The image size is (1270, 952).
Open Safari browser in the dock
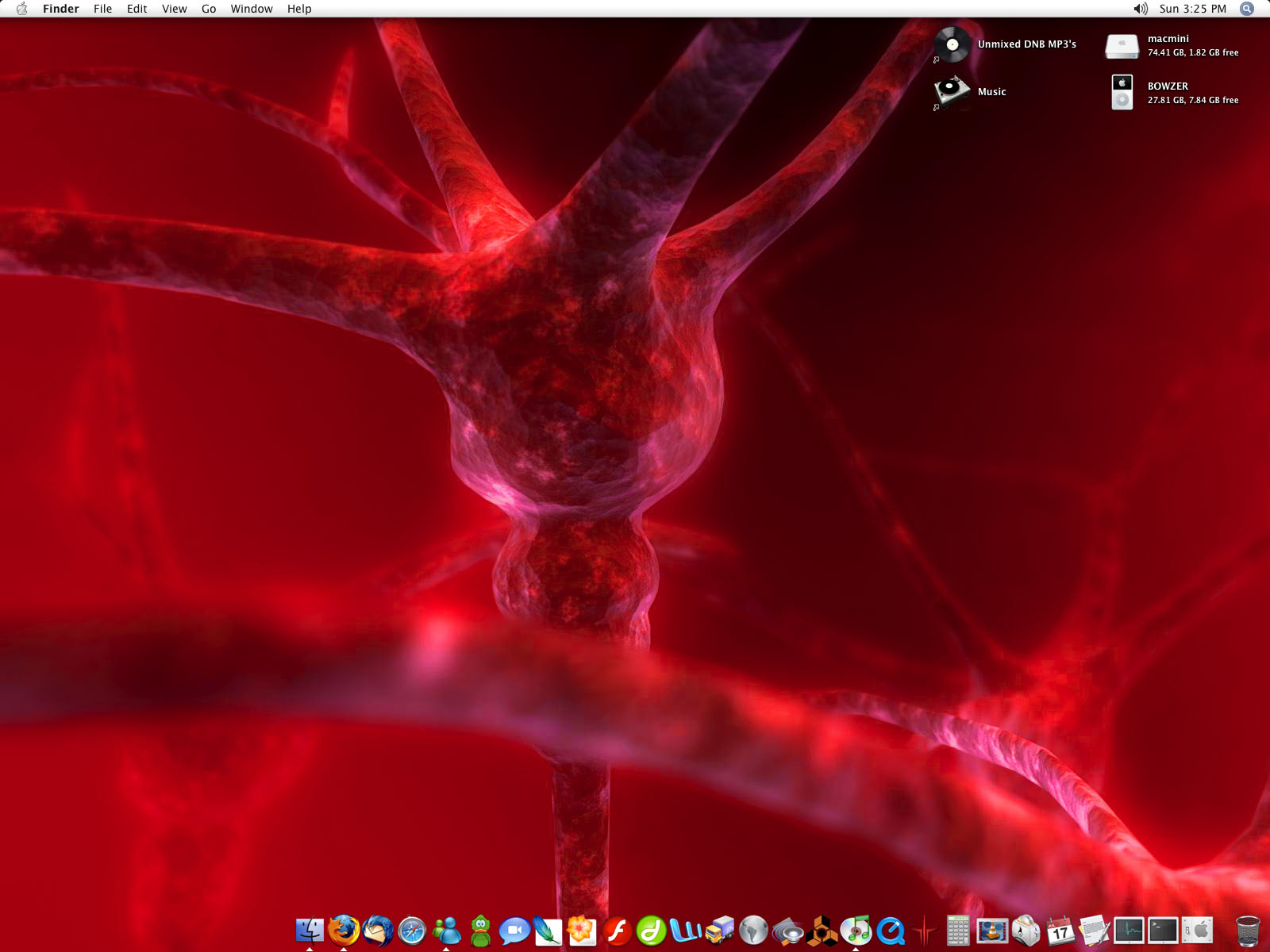(x=412, y=930)
